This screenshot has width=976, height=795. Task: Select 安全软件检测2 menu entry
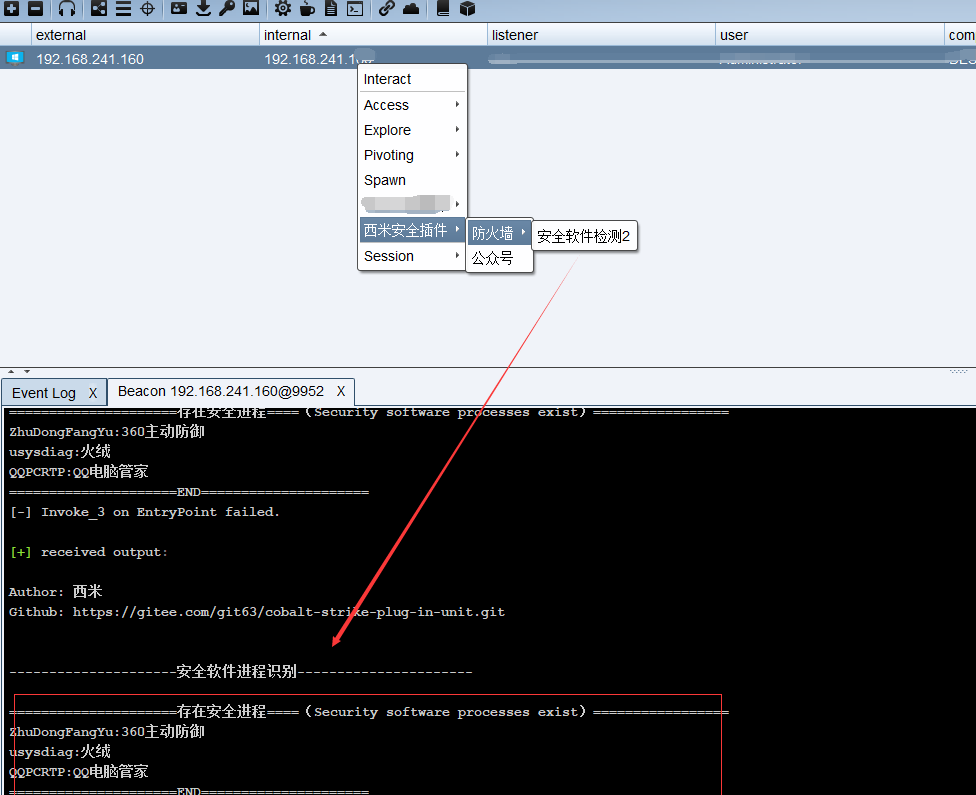583,237
